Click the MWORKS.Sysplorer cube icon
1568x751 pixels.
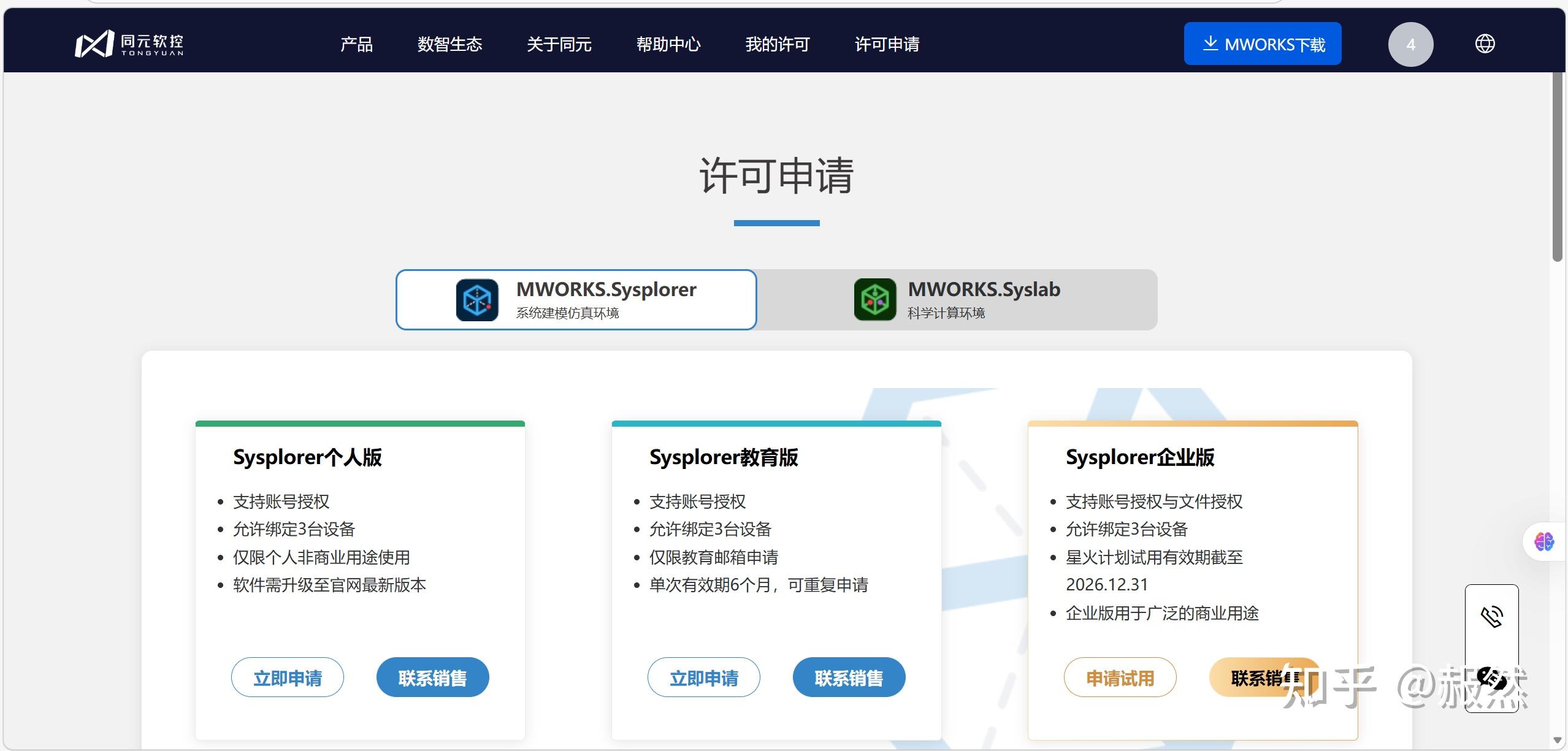[x=477, y=300]
